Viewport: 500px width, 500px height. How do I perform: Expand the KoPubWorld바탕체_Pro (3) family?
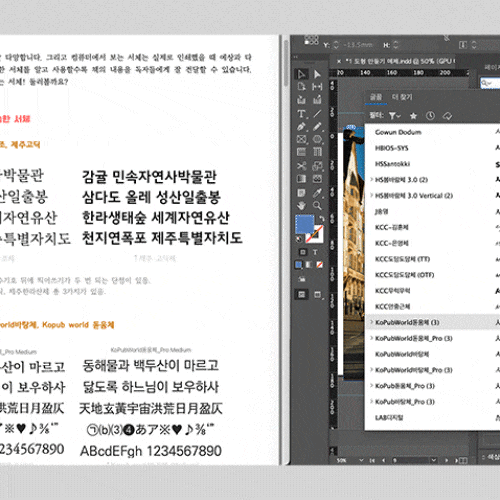(x=371, y=370)
